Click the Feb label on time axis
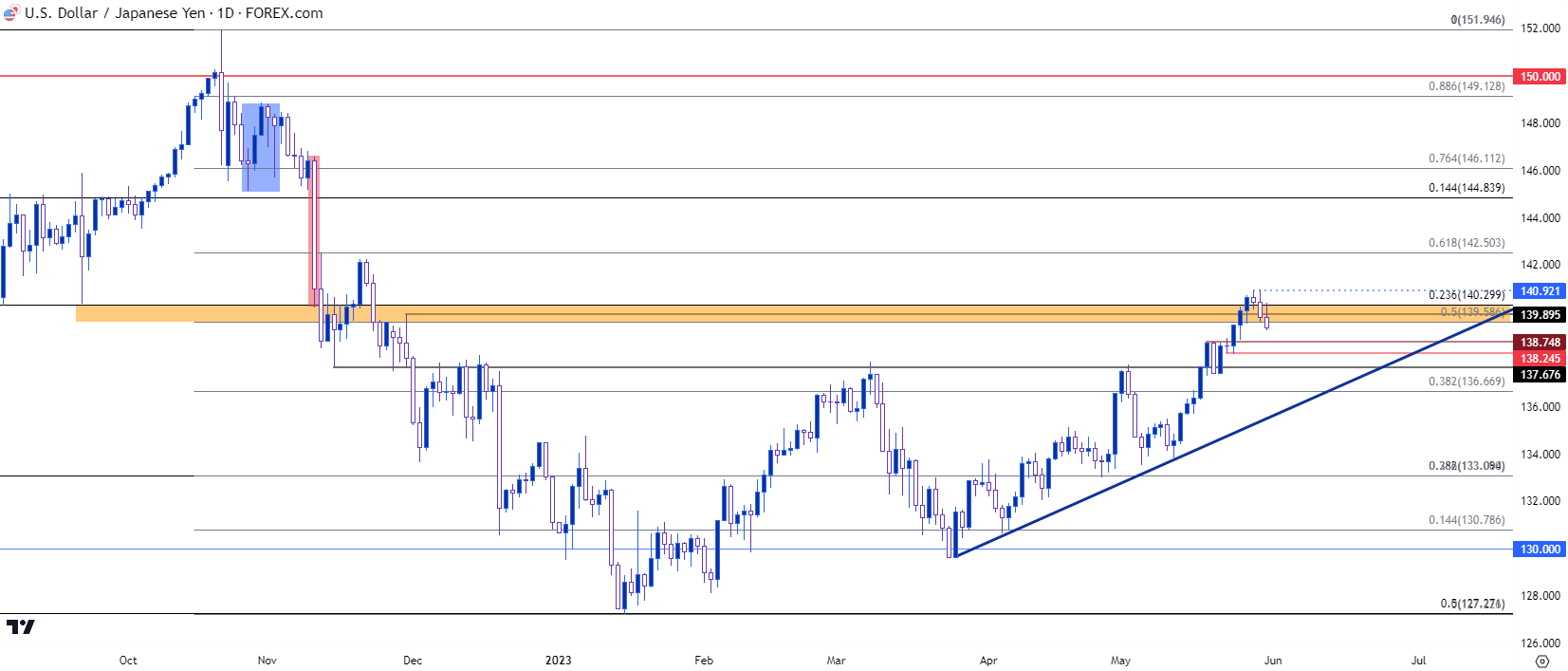Image resolution: width=1568 pixels, height=671 pixels. (x=704, y=661)
